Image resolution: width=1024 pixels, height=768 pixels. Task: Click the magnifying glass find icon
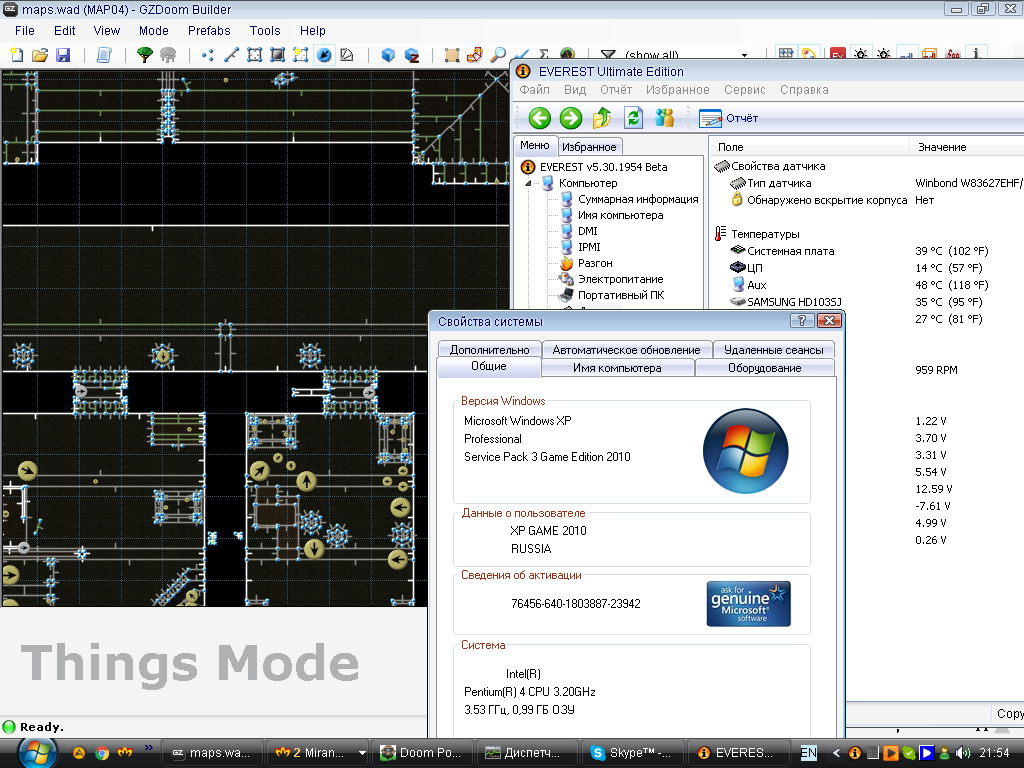(498, 55)
